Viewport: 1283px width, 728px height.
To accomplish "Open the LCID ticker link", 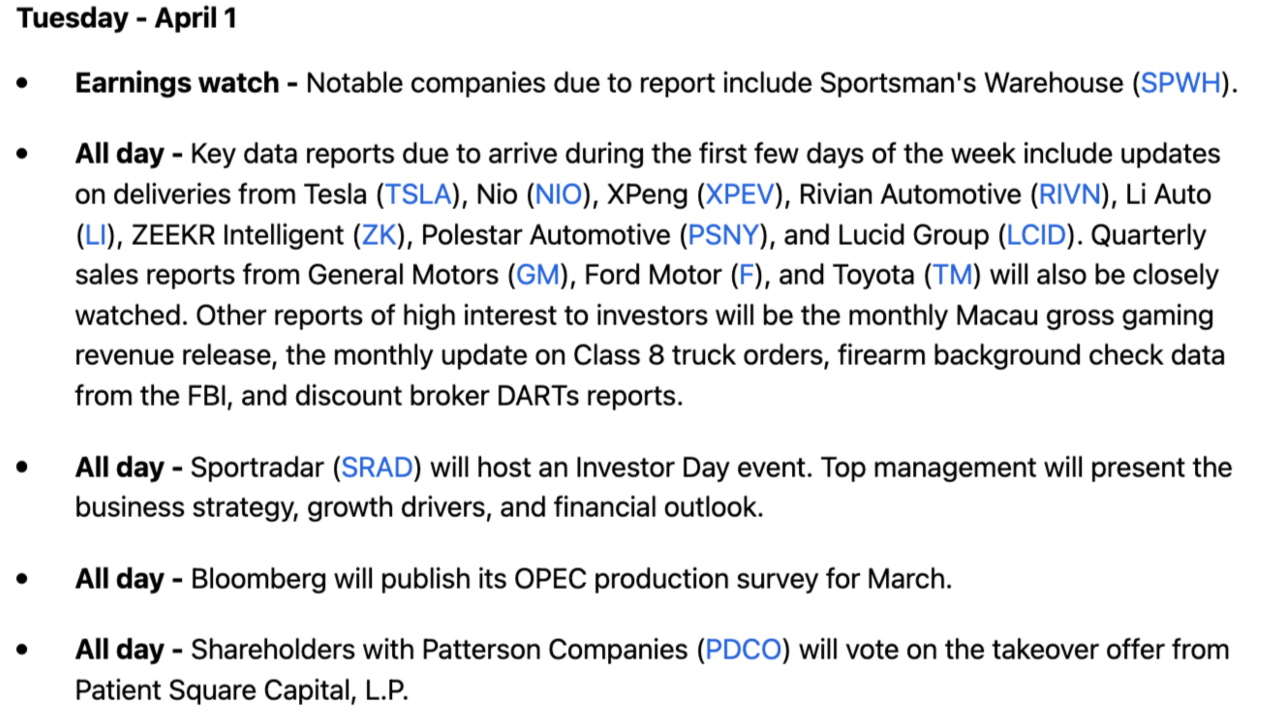I will [x=1038, y=235].
